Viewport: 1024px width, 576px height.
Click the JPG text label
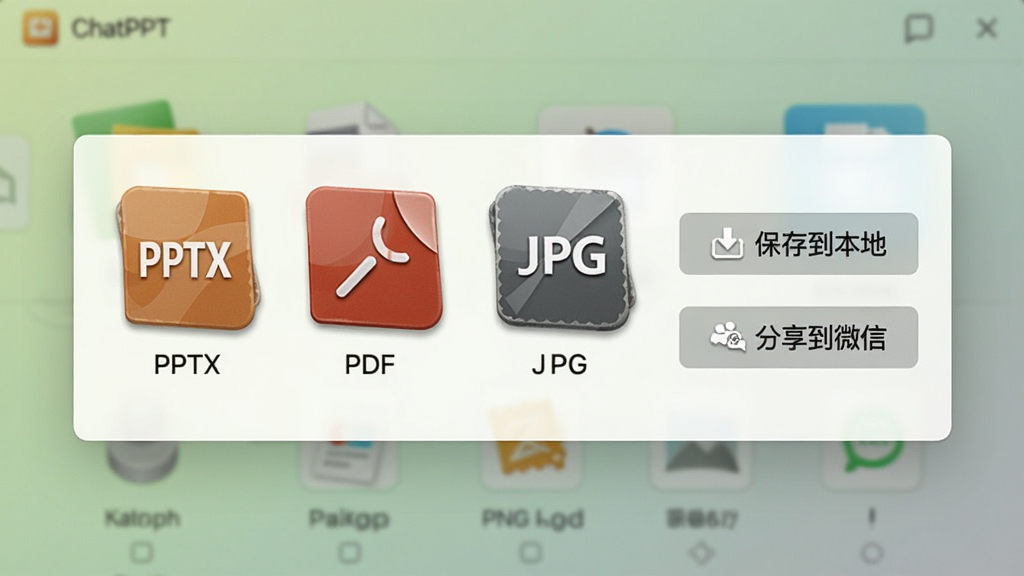[x=560, y=364]
